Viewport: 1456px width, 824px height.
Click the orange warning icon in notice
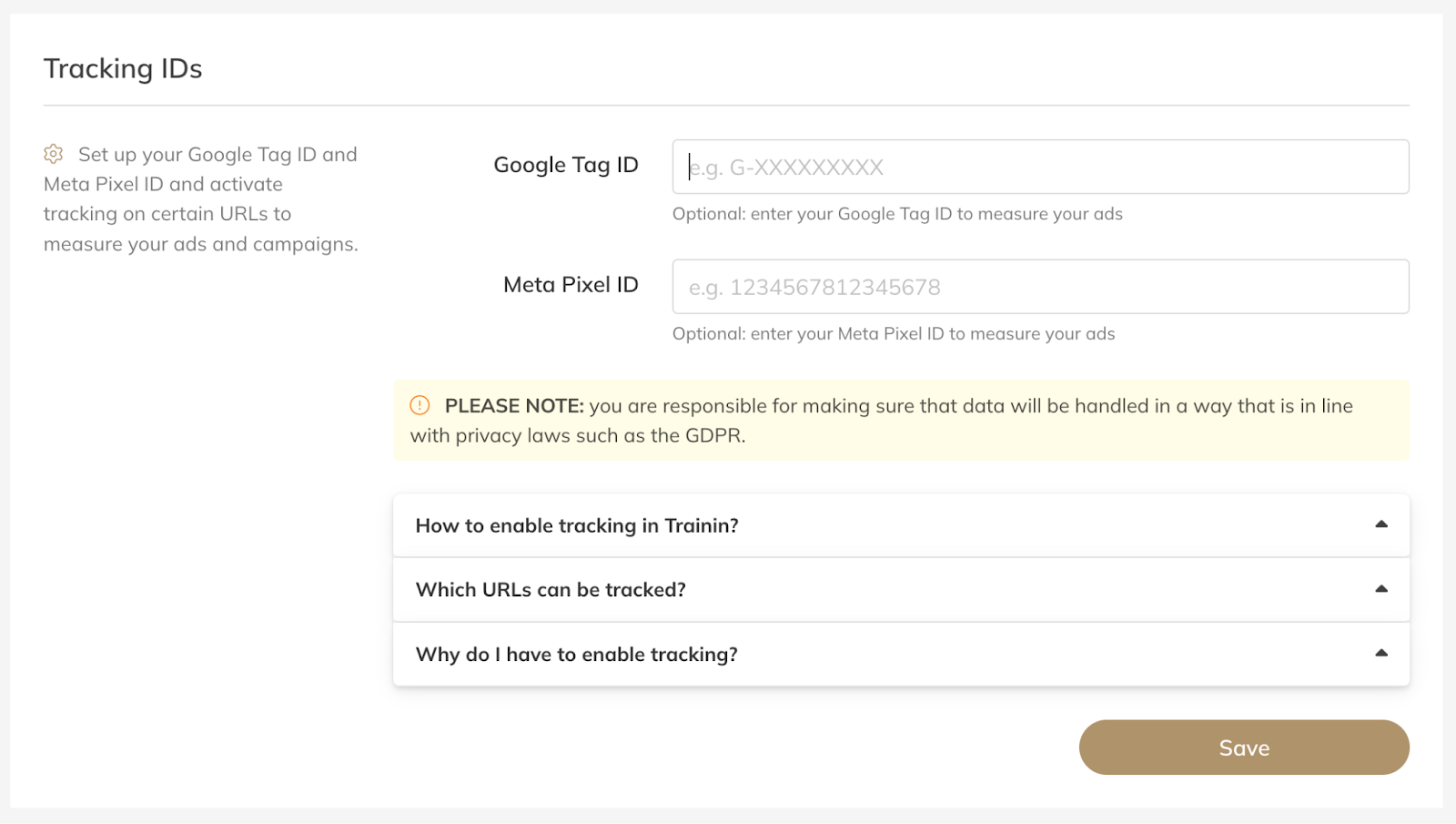pos(420,405)
